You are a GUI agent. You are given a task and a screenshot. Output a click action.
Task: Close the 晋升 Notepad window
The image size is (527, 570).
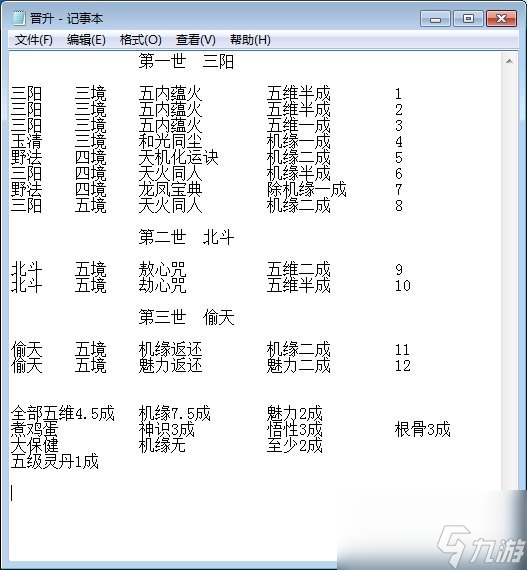tap(502, 19)
